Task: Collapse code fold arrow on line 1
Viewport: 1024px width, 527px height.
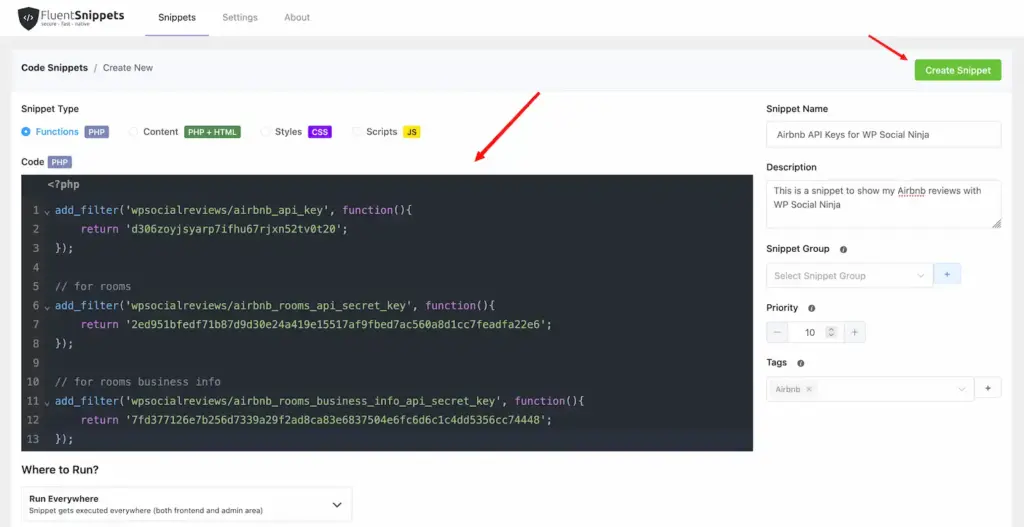Action: [x=47, y=212]
